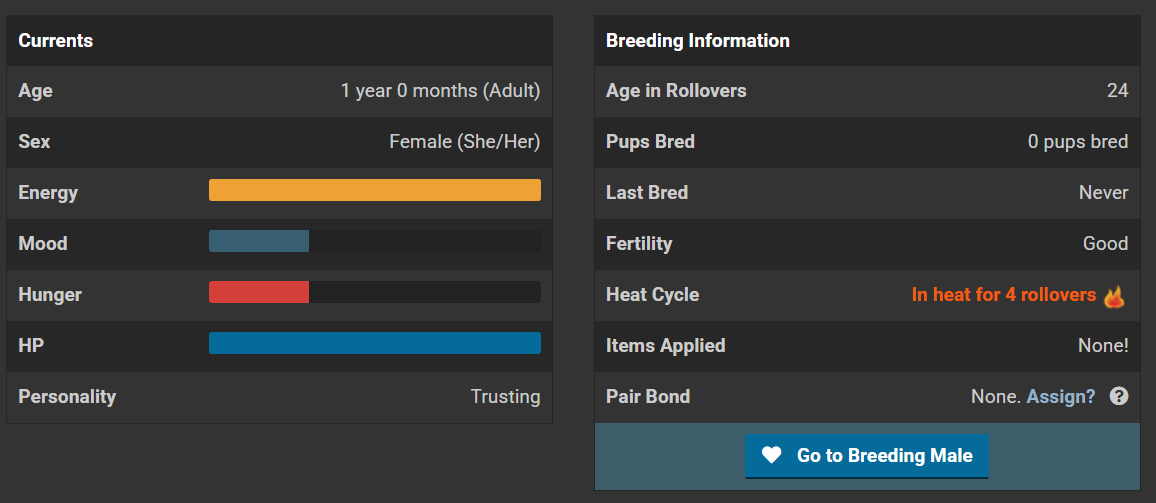
Task: Click the Pair Bond help question-mark icon
Action: click(x=1118, y=397)
